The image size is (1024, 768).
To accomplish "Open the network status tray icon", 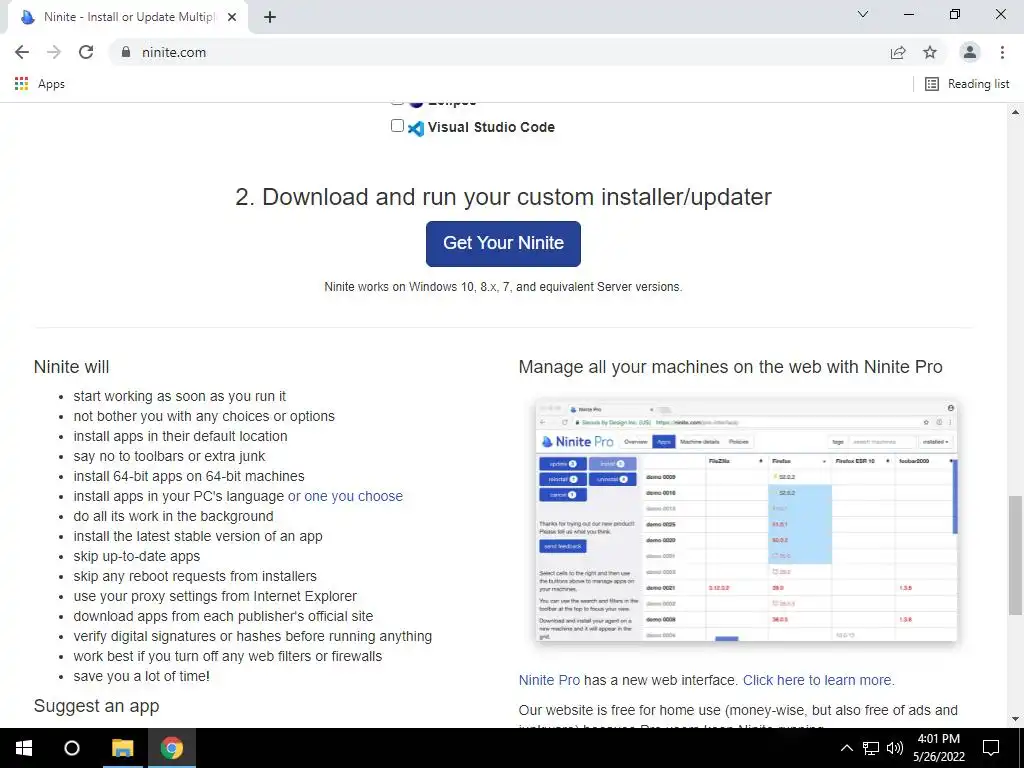I will 871,748.
